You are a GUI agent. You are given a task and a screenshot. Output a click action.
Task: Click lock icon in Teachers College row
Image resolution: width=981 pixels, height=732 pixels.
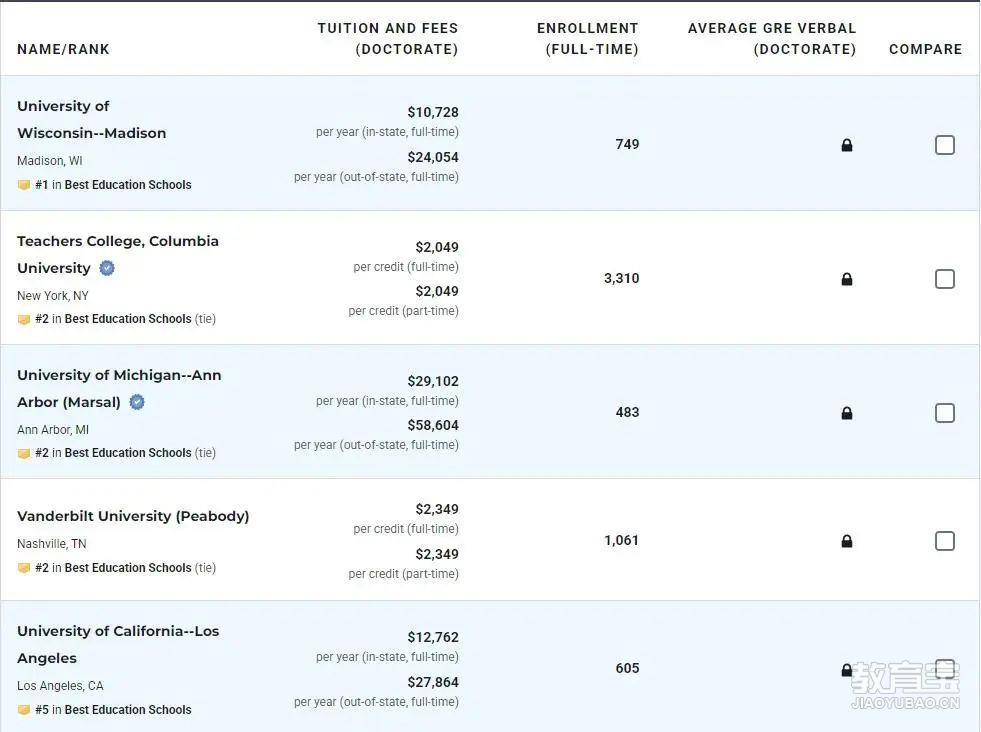pyautogui.click(x=846, y=279)
